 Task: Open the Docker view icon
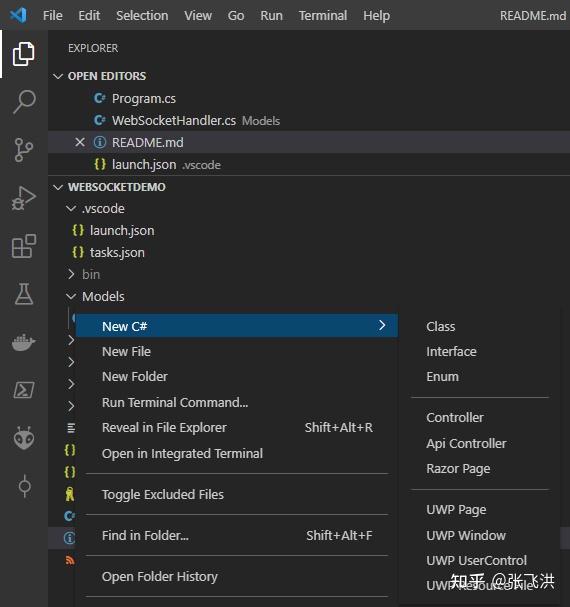(x=24, y=342)
